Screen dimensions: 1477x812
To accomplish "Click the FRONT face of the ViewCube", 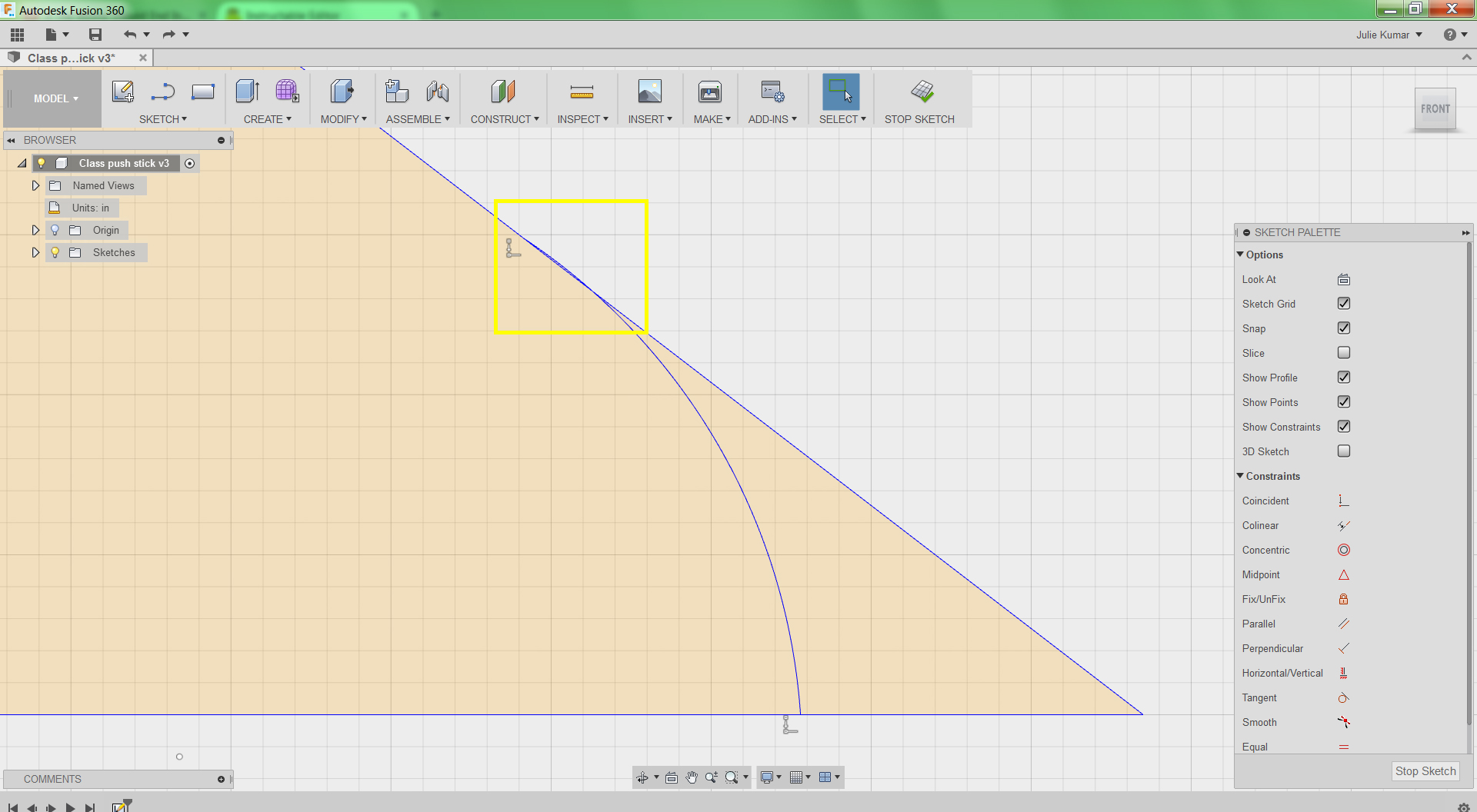I will (x=1435, y=109).
